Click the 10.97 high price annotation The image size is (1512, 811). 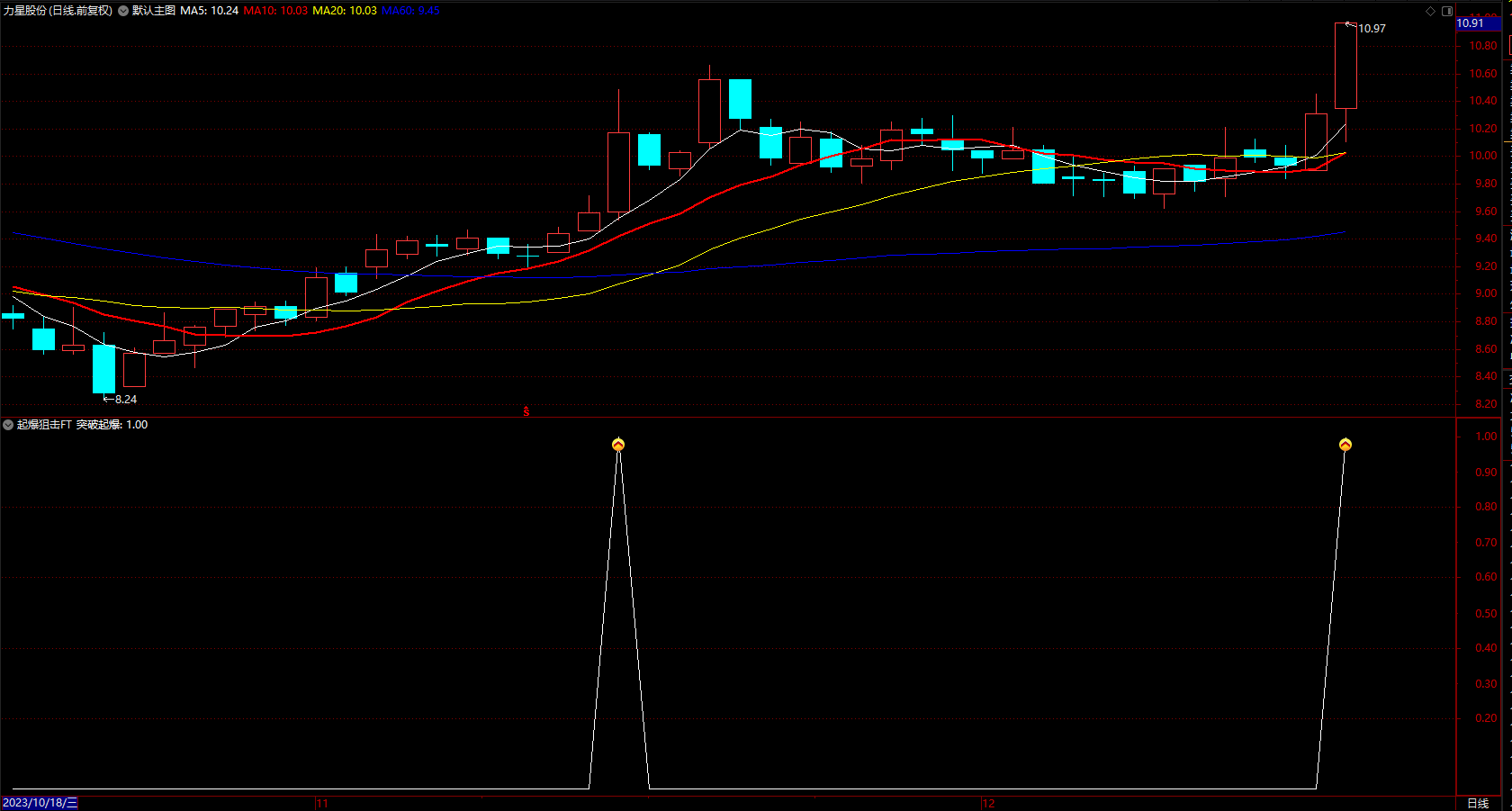click(x=1372, y=29)
